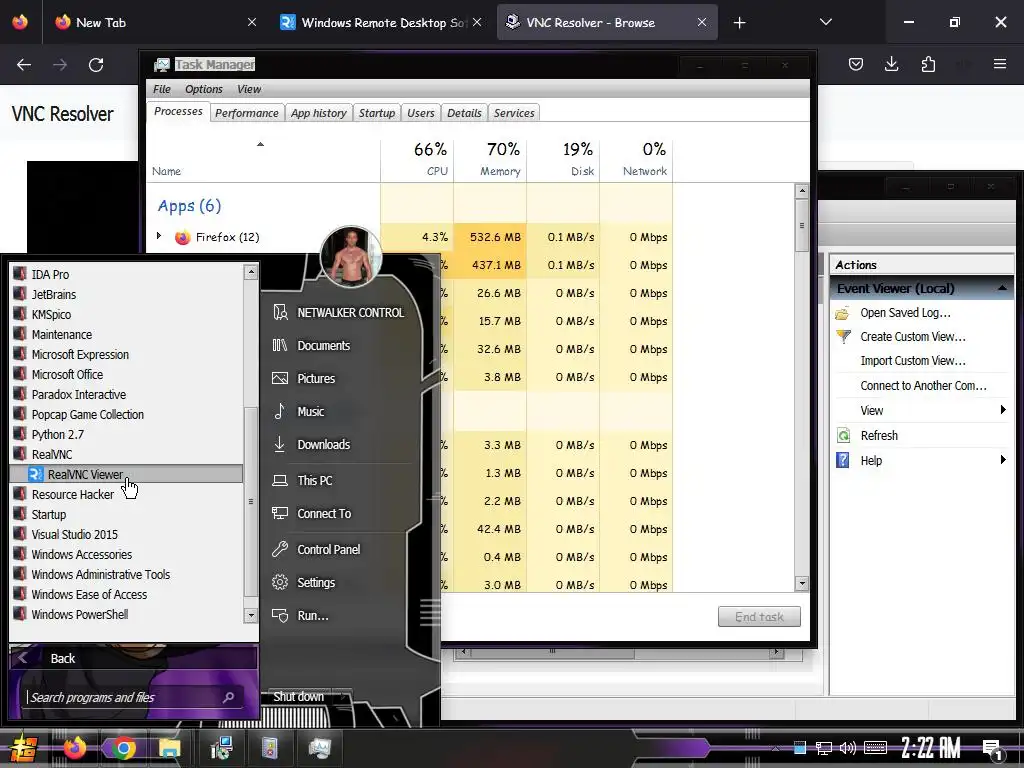Expand Visual Studio 2015 folder
This screenshot has width=1024, height=768.
coord(74,534)
